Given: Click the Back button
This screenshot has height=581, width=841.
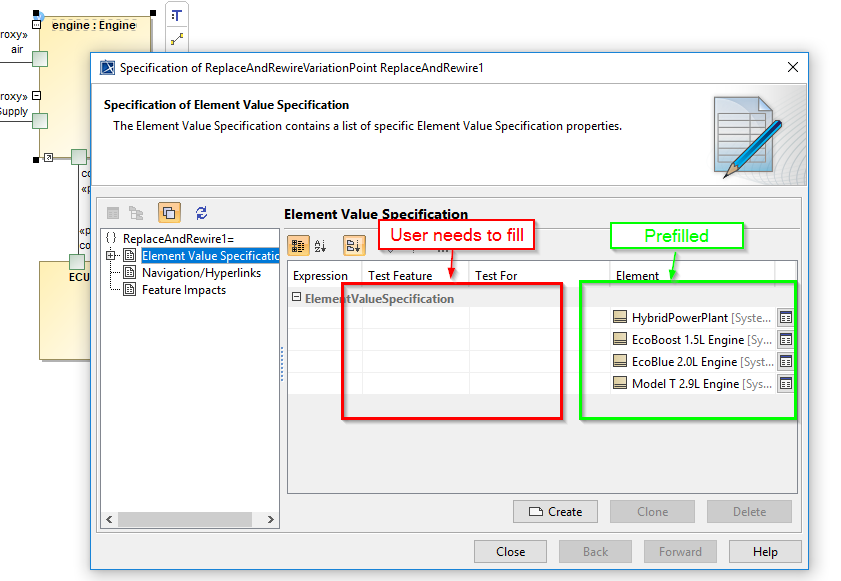Looking at the screenshot, I should click(x=595, y=551).
